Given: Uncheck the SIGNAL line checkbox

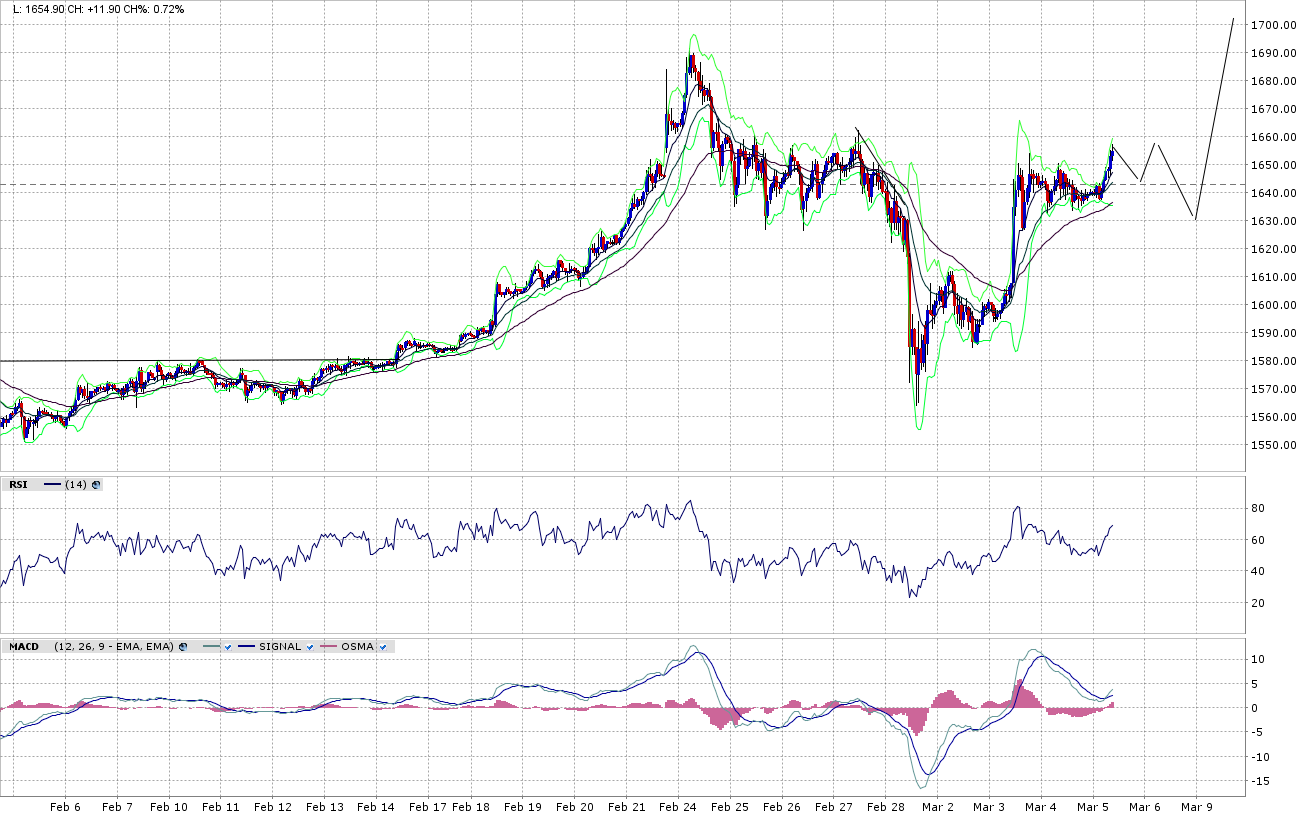Looking at the screenshot, I should (310, 647).
